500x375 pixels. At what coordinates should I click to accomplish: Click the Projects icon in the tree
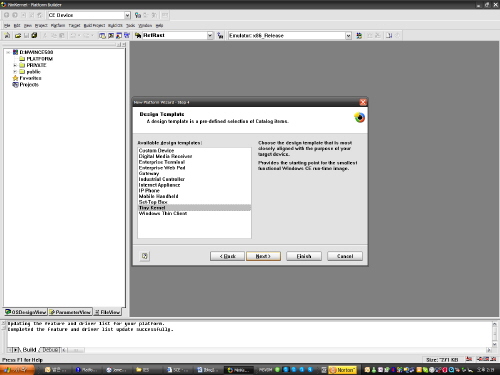pyautogui.click(x=15, y=85)
